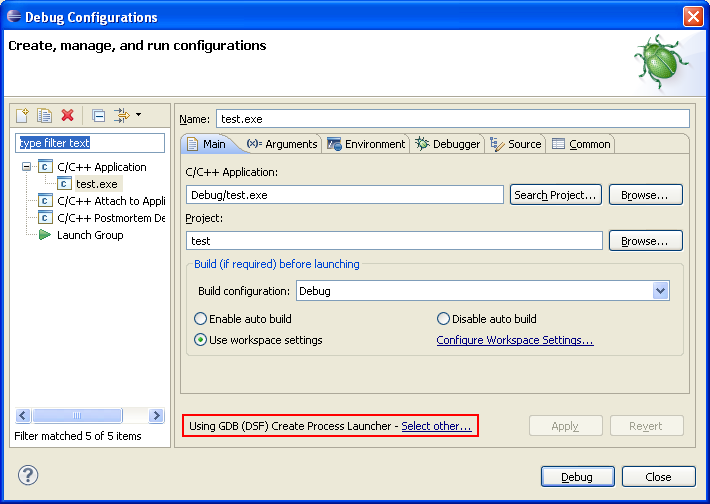Delete selected configuration with red X
This screenshot has height=504, width=710.
click(67, 115)
